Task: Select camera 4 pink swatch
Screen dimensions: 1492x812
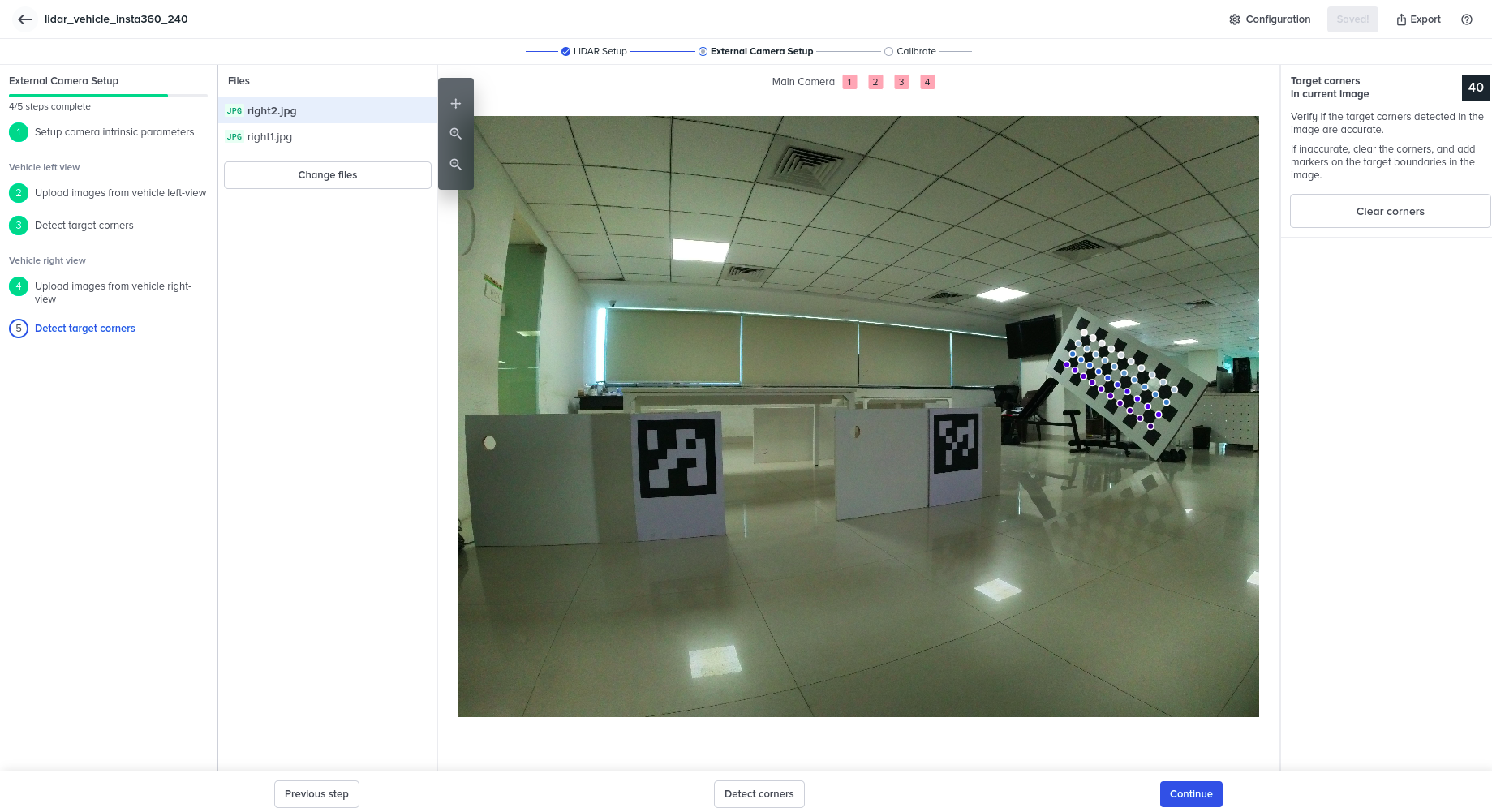Action: pos(927,82)
